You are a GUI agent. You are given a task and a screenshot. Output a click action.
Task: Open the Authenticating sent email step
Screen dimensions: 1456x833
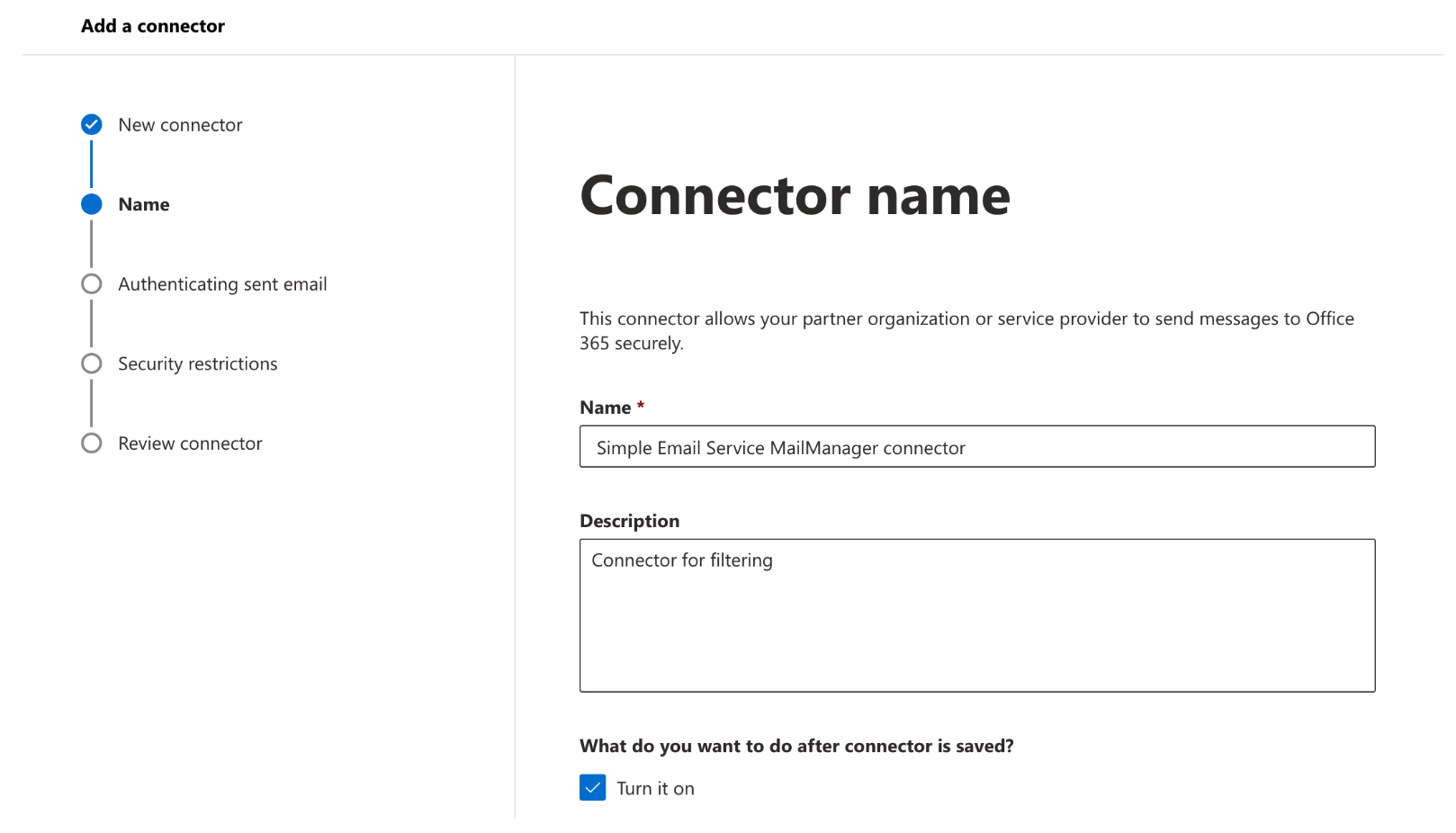tap(222, 283)
